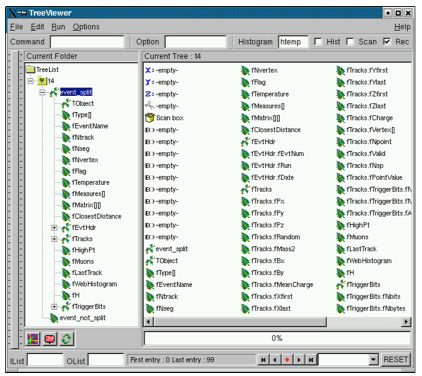The width and height of the screenshot is (422, 376).
Task: Collapse the t4 tree node
Action: [x=31, y=81]
